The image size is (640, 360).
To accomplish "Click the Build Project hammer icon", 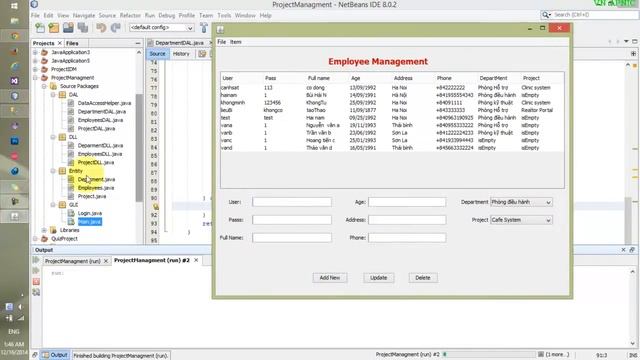I will click(x=204, y=27).
